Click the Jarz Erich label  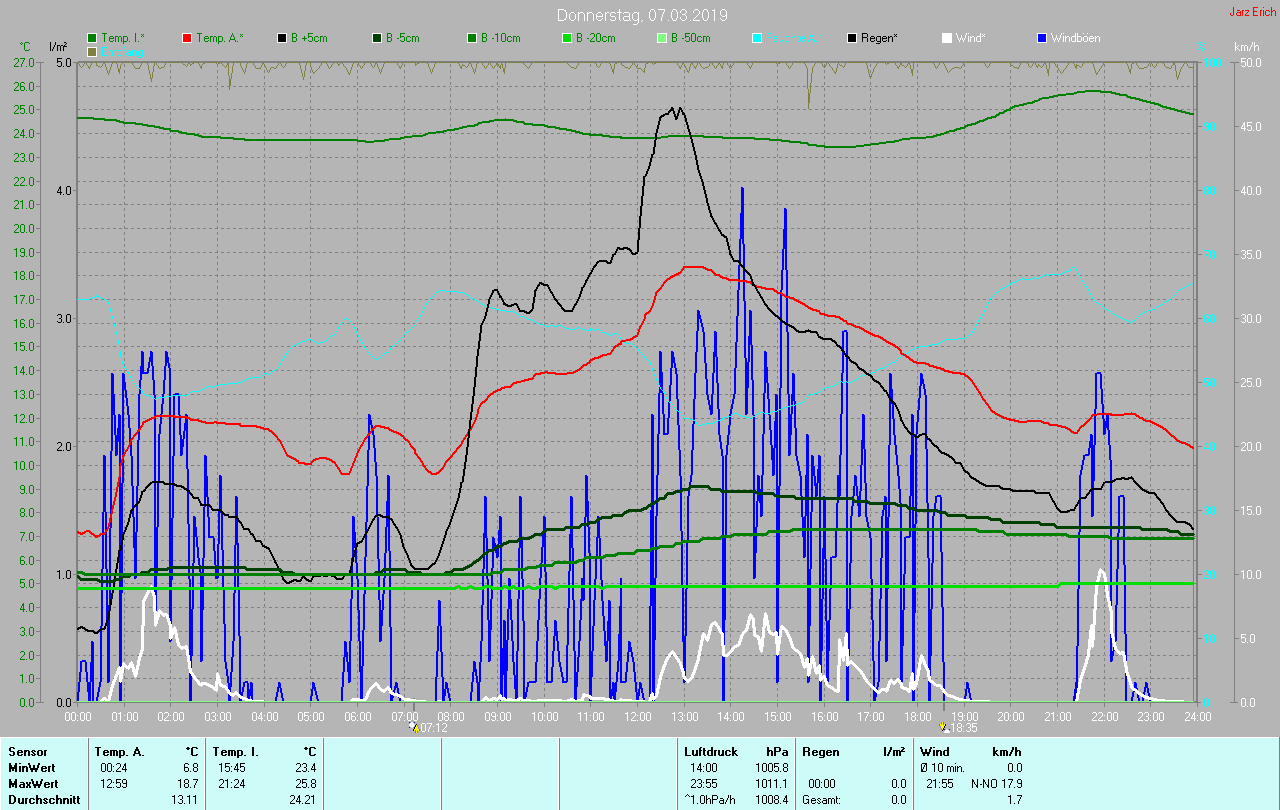(x=1252, y=12)
